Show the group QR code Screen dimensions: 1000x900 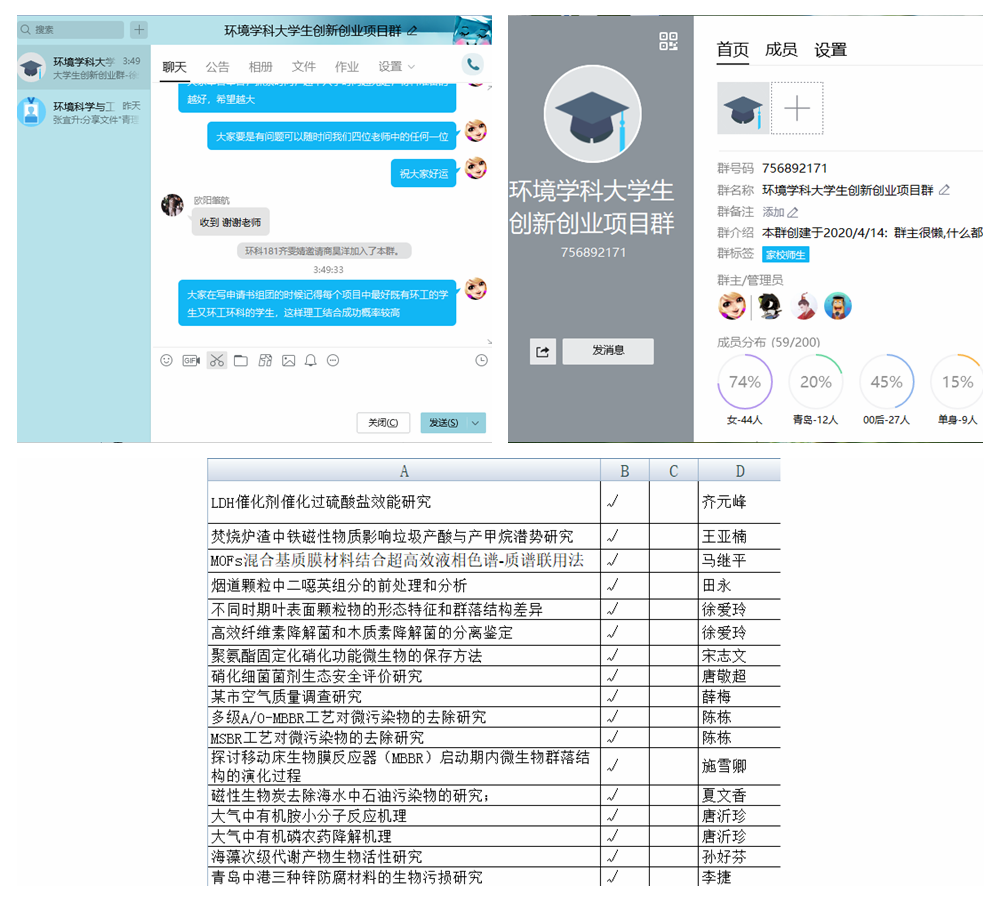pyautogui.click(x=668, y=41)
